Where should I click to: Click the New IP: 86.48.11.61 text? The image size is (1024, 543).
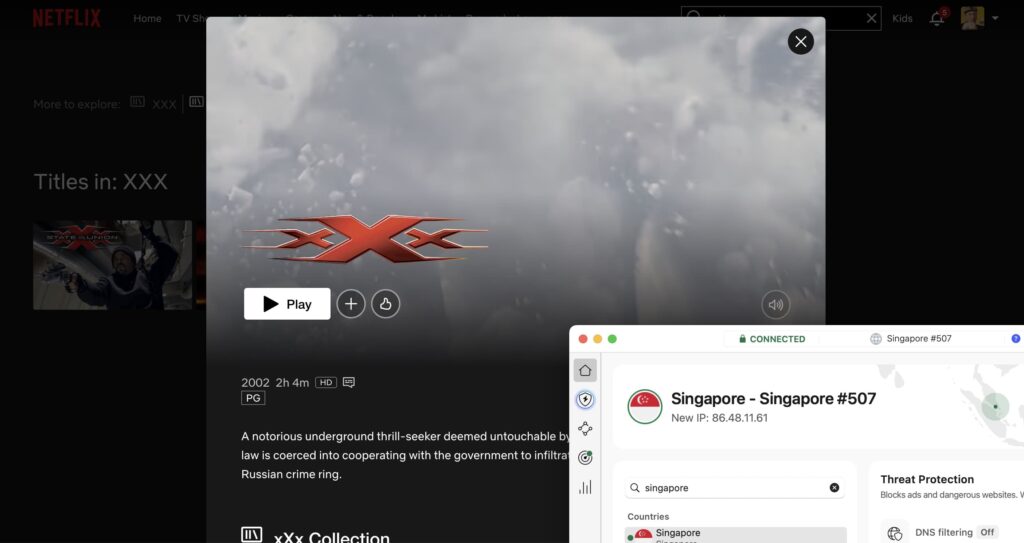[720, 418]
